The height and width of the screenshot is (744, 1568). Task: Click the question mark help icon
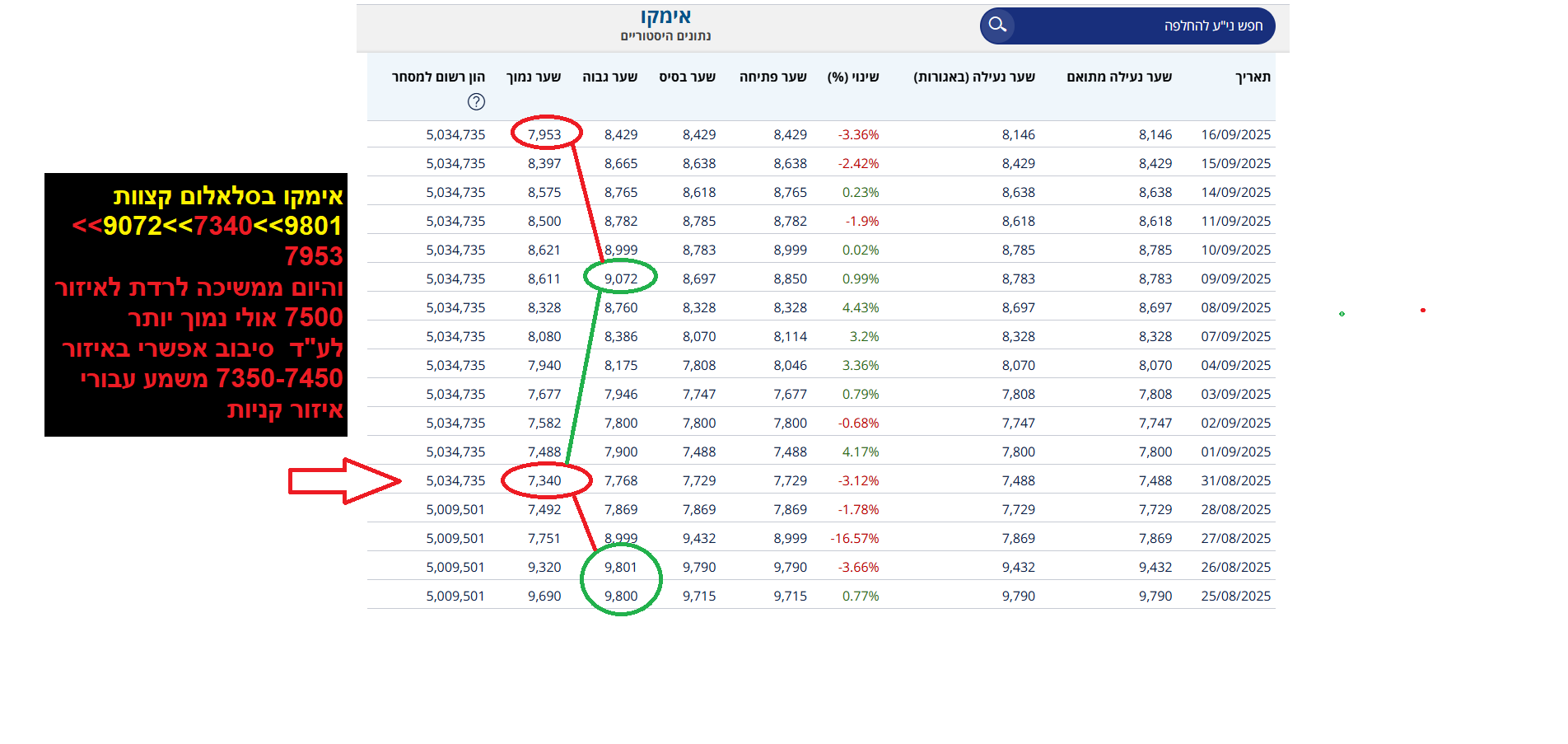pos(476,101)
